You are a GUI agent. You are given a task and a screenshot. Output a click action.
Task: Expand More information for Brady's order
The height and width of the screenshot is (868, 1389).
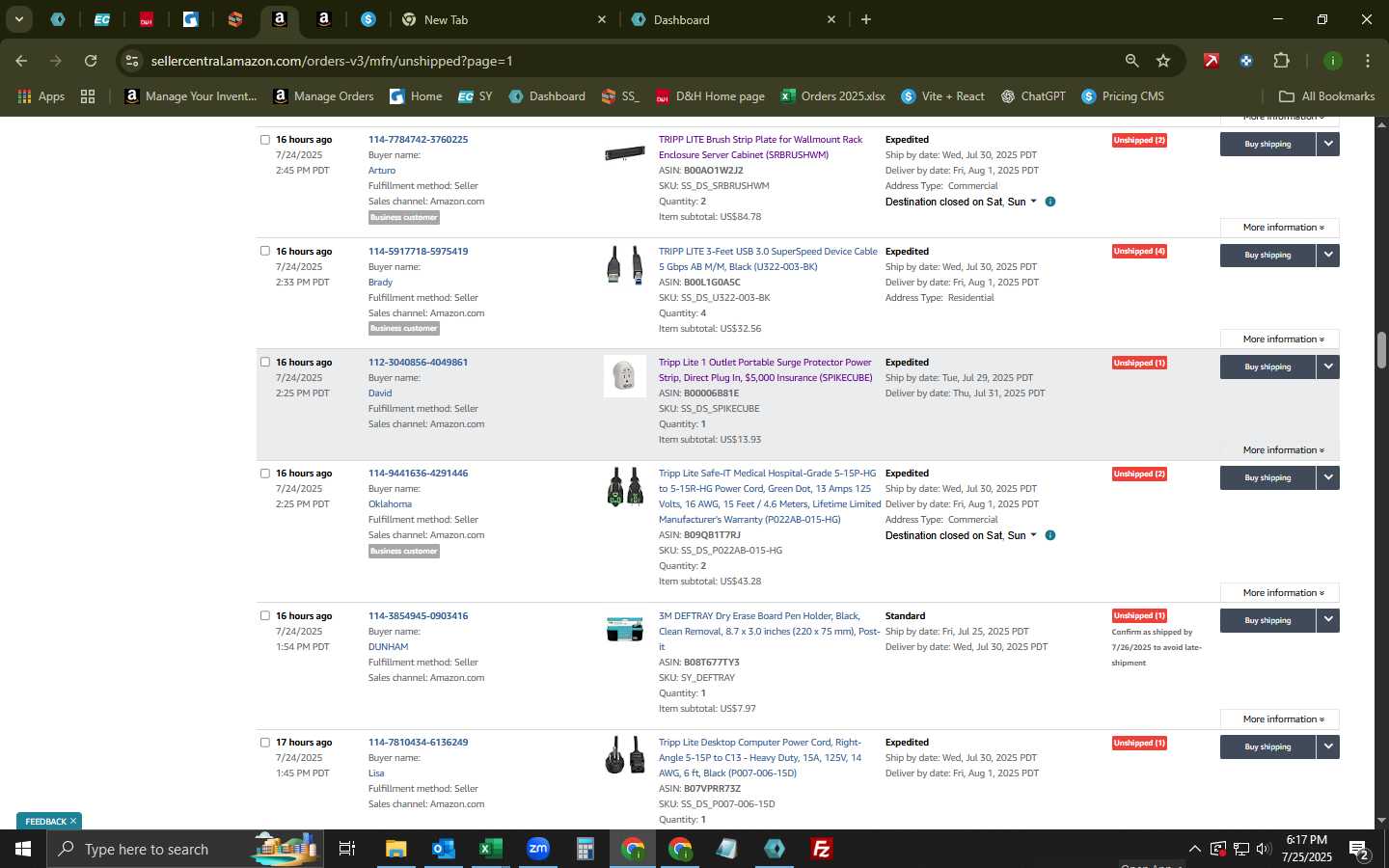[1279, 339]
